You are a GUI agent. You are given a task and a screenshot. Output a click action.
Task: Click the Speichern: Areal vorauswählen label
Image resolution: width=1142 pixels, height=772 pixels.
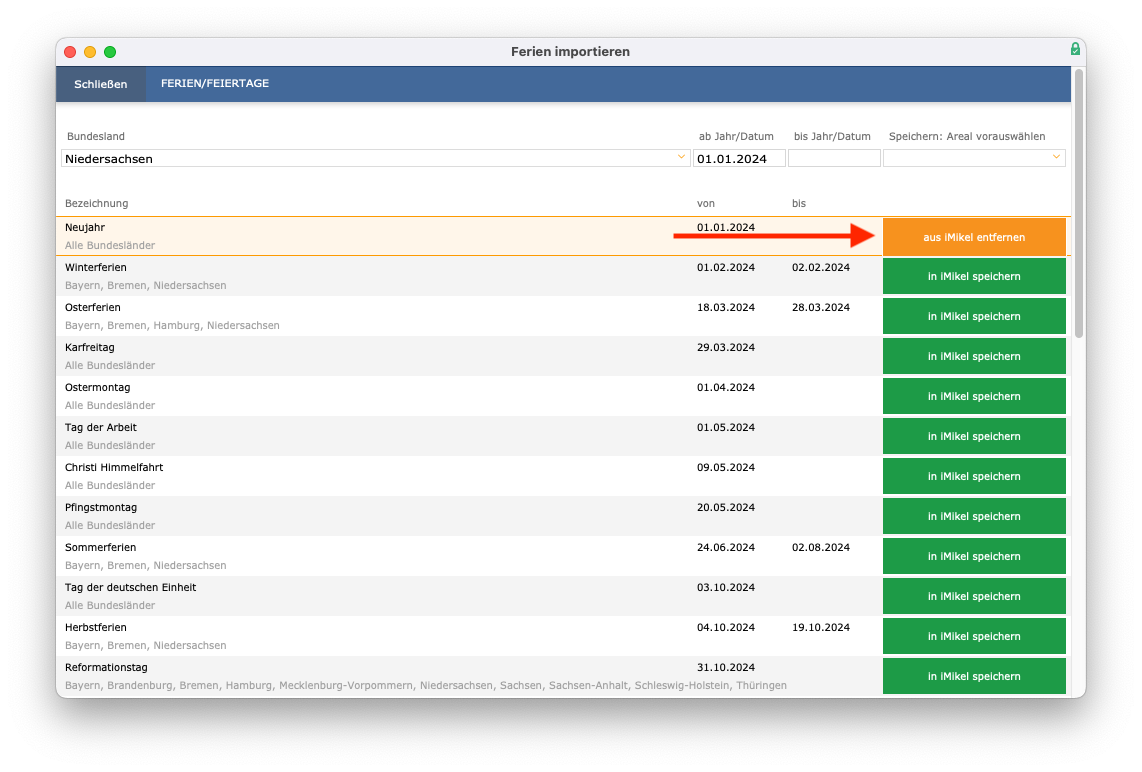click(966, 136)
